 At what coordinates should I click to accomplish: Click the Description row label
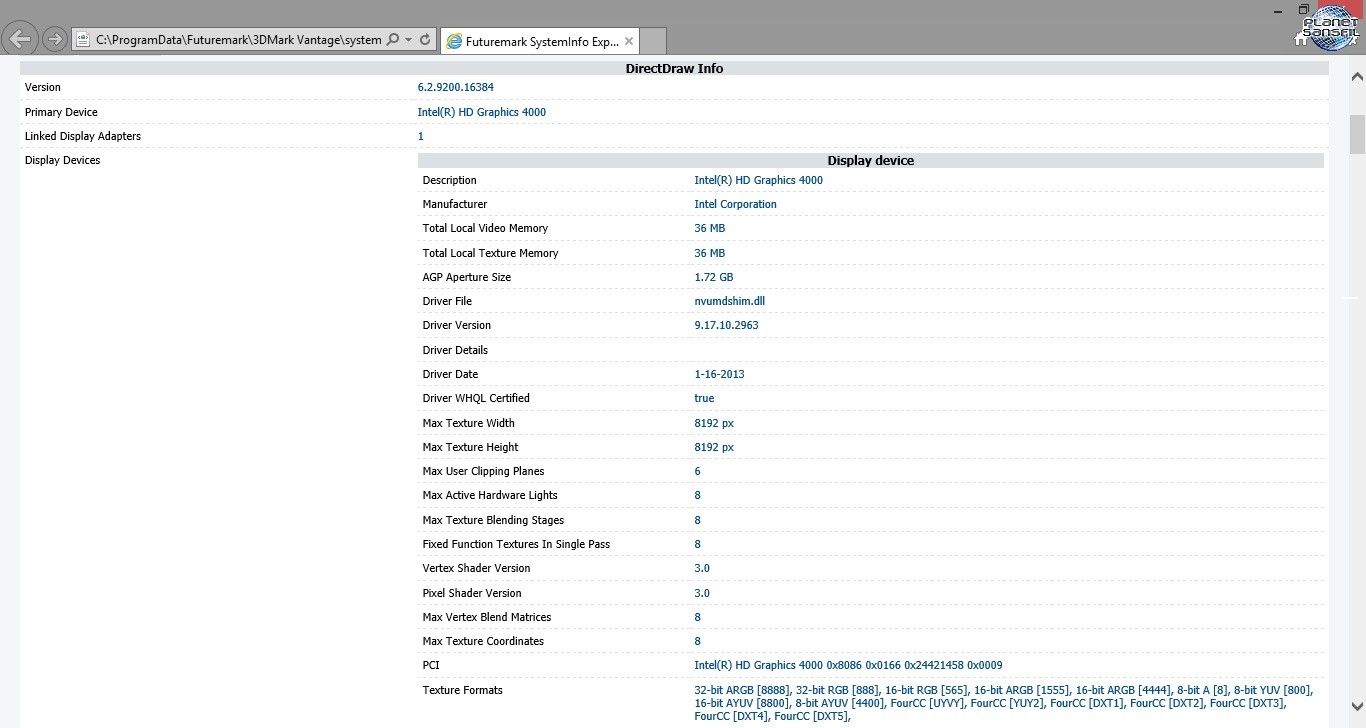coord(449,180)
